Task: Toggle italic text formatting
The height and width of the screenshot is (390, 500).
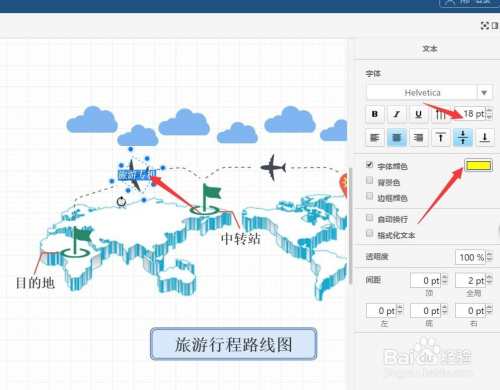Action: coord(396,114)
